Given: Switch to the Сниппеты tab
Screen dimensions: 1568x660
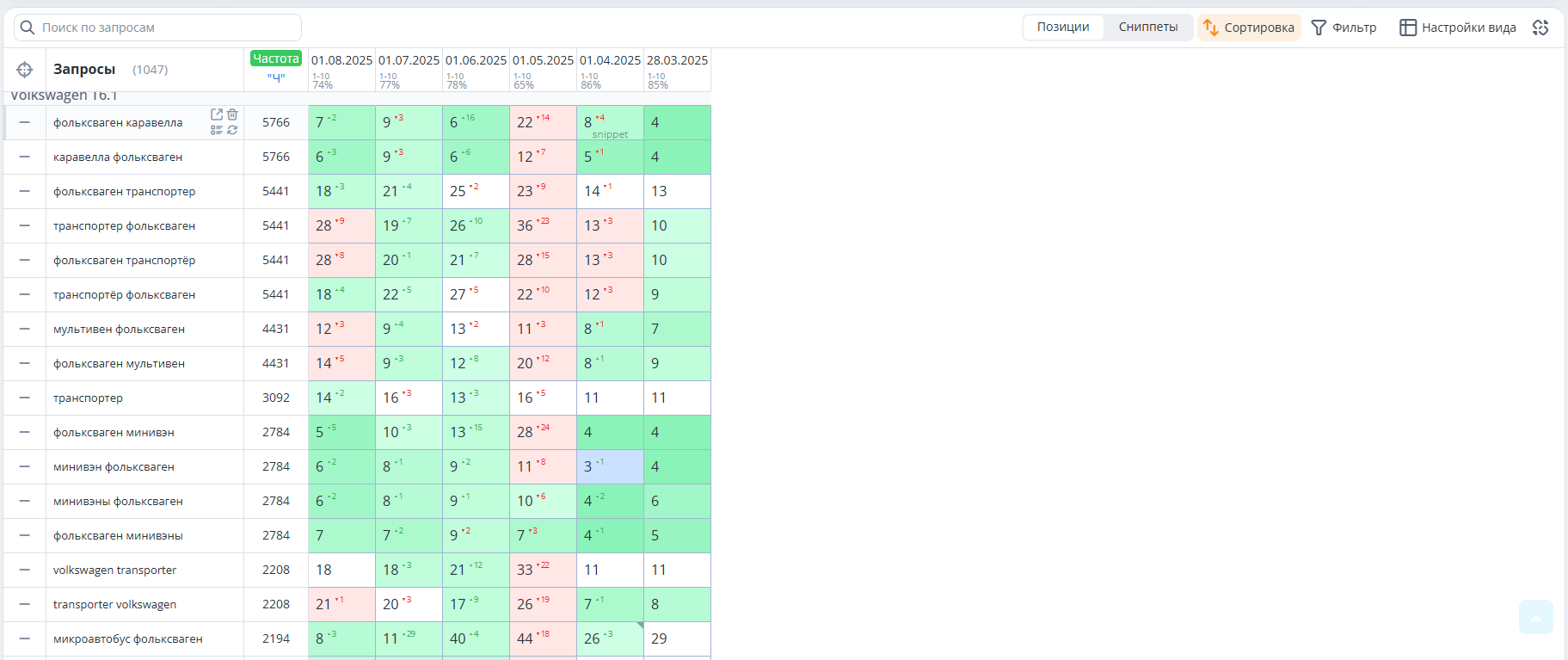Looking at the screenshot, I should click(x=1148, y=28).
